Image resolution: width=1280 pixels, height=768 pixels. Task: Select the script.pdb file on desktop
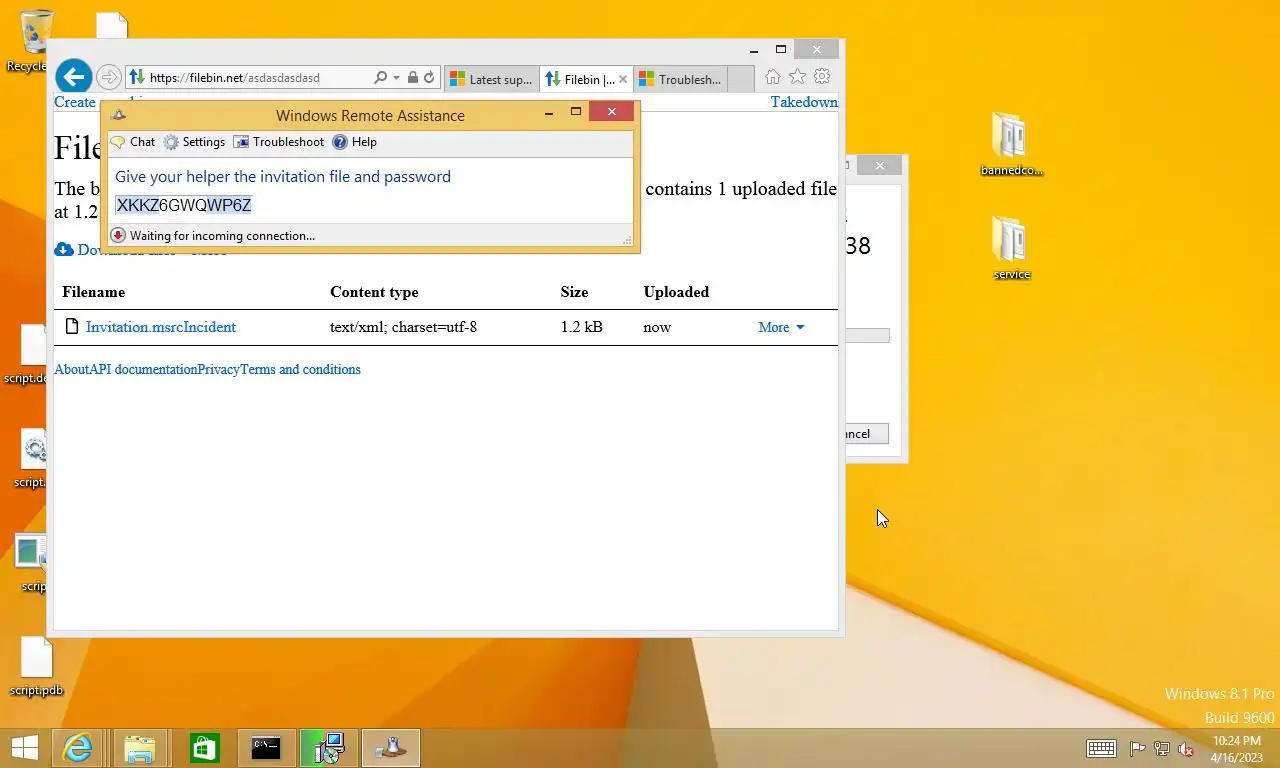[x=36, y=667]
